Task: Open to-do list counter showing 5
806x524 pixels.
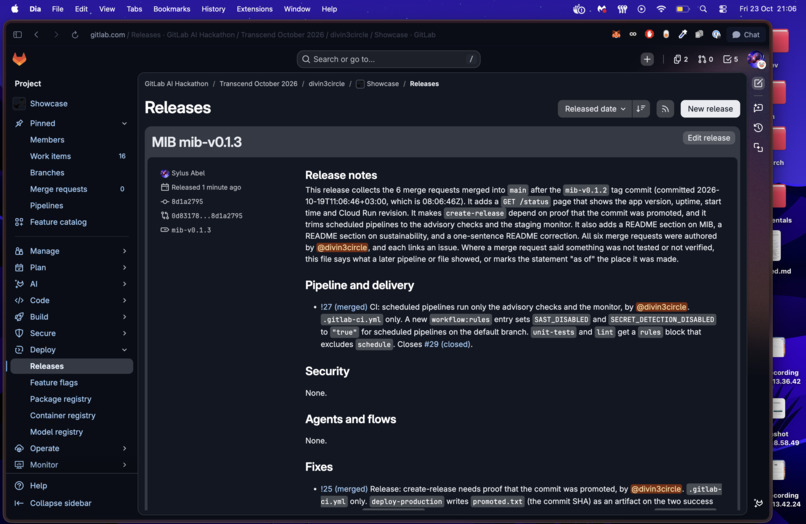Action: click(x=730, y=59)
